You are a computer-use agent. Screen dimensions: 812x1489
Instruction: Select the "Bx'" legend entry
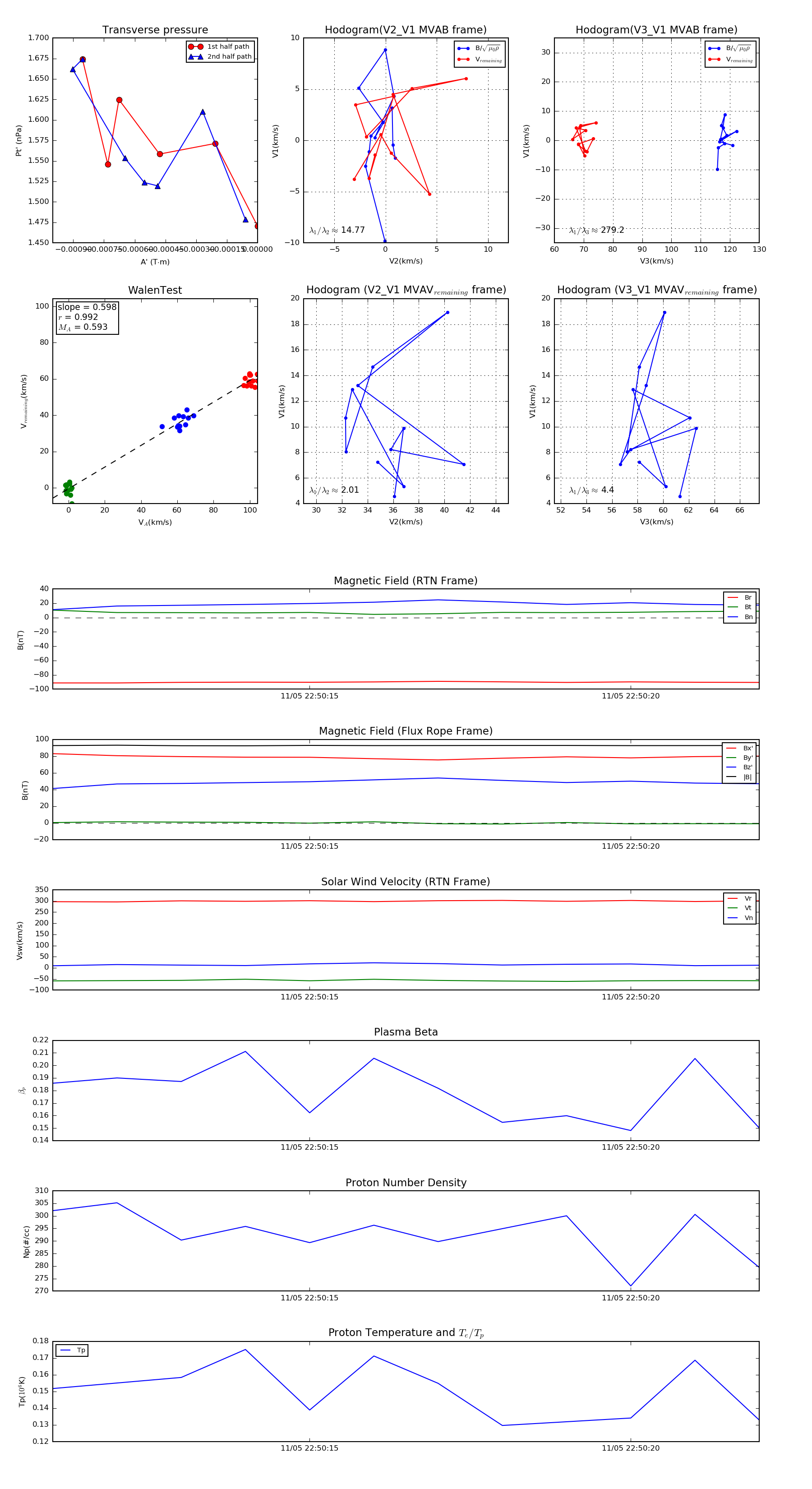[x=739, y=748]
